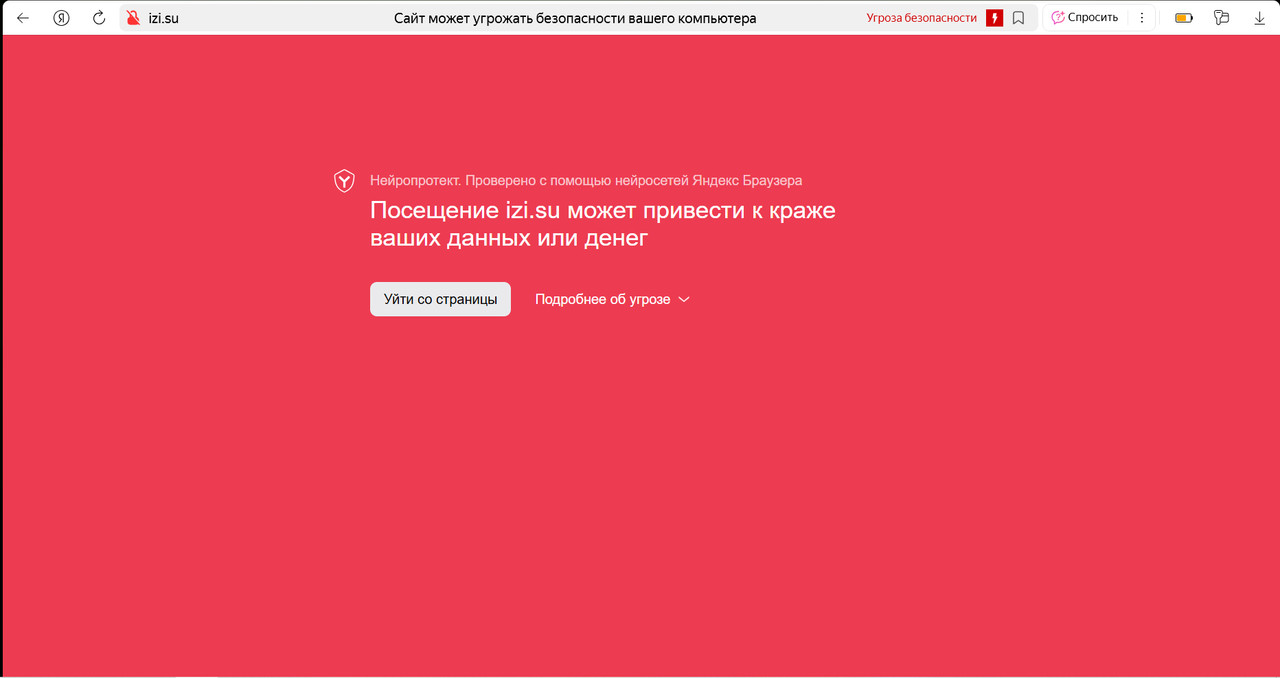The width and height of the screenshot is (1280, 678).
Task: Click the page title in address bar
Action: point(575,18)
